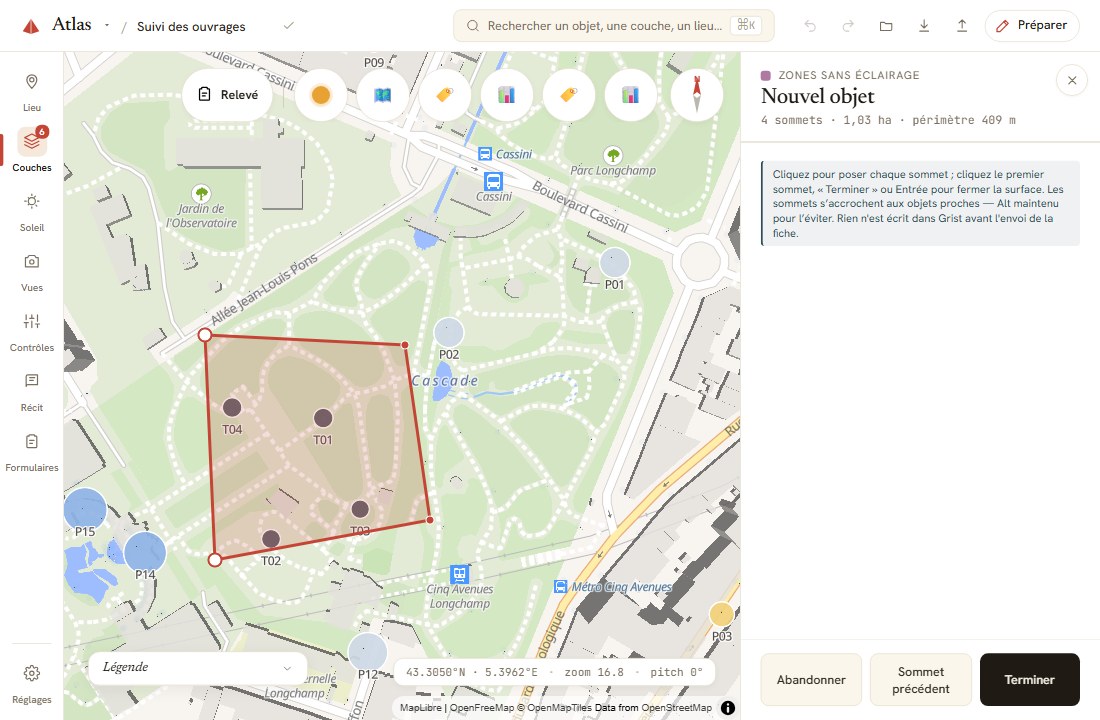Click the white-ringed polygon vertex above T02
Viewport: 1100px width, 720px height.
point(215,560)
